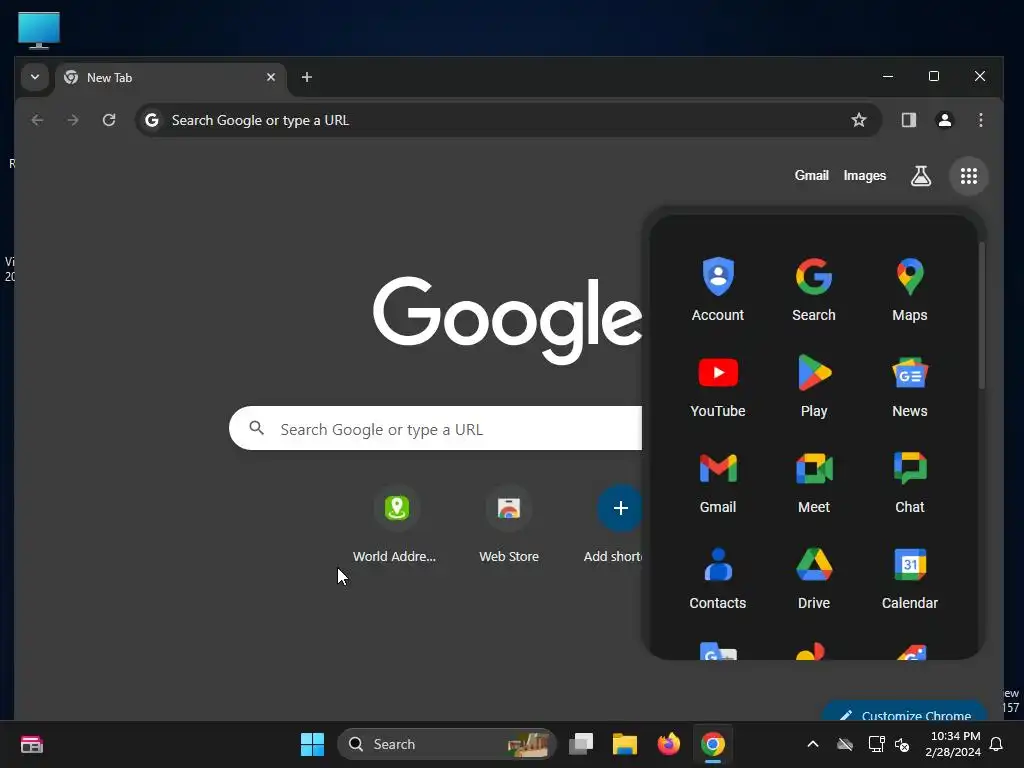Screen dimensions: 1024x768
Task: Open the Gmail link at top
Action: [x=811, y=176]
